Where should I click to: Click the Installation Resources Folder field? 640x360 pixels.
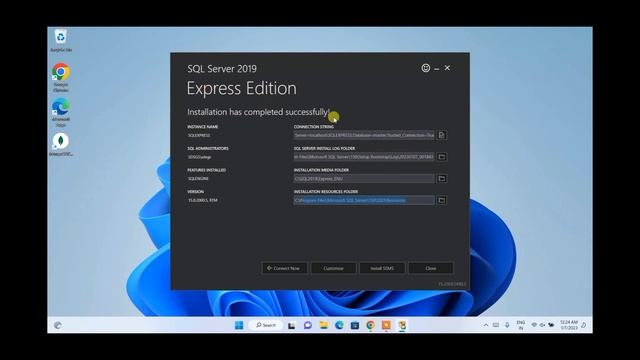(x=364, y=200)
